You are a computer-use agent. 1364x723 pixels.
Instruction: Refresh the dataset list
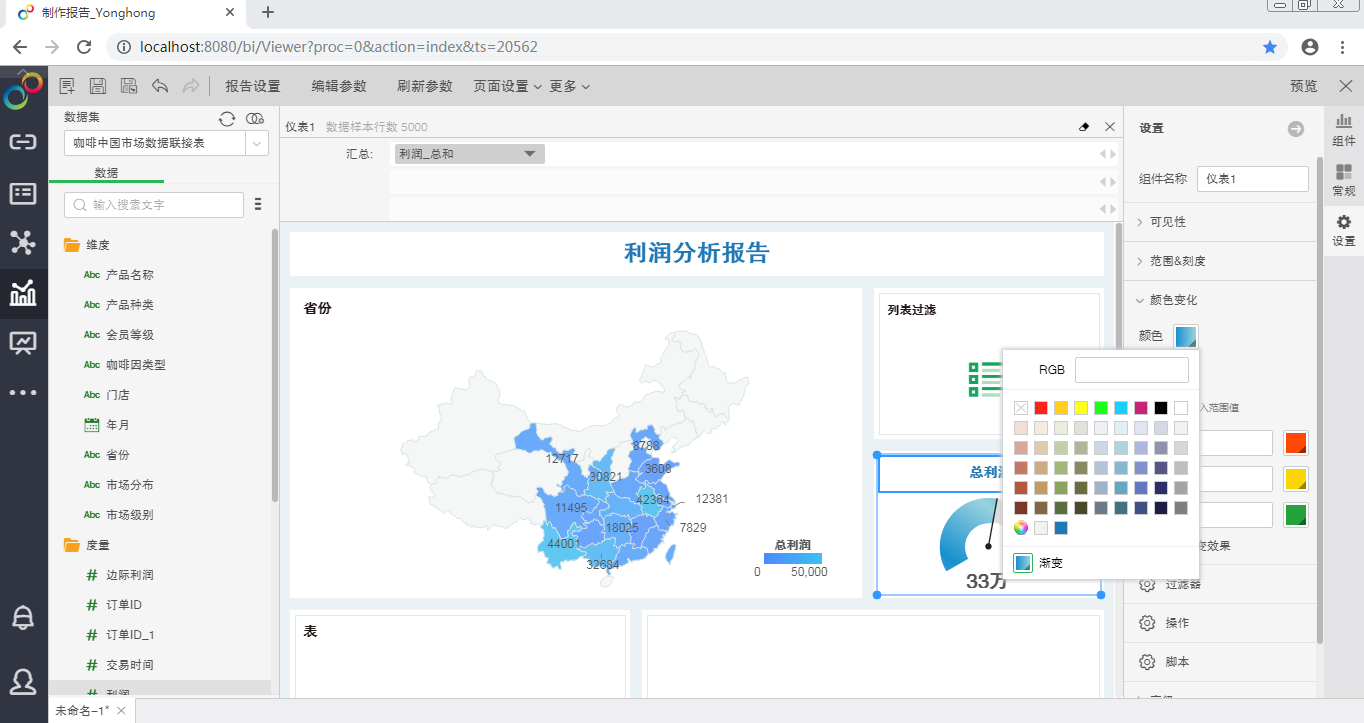(227, 118)
